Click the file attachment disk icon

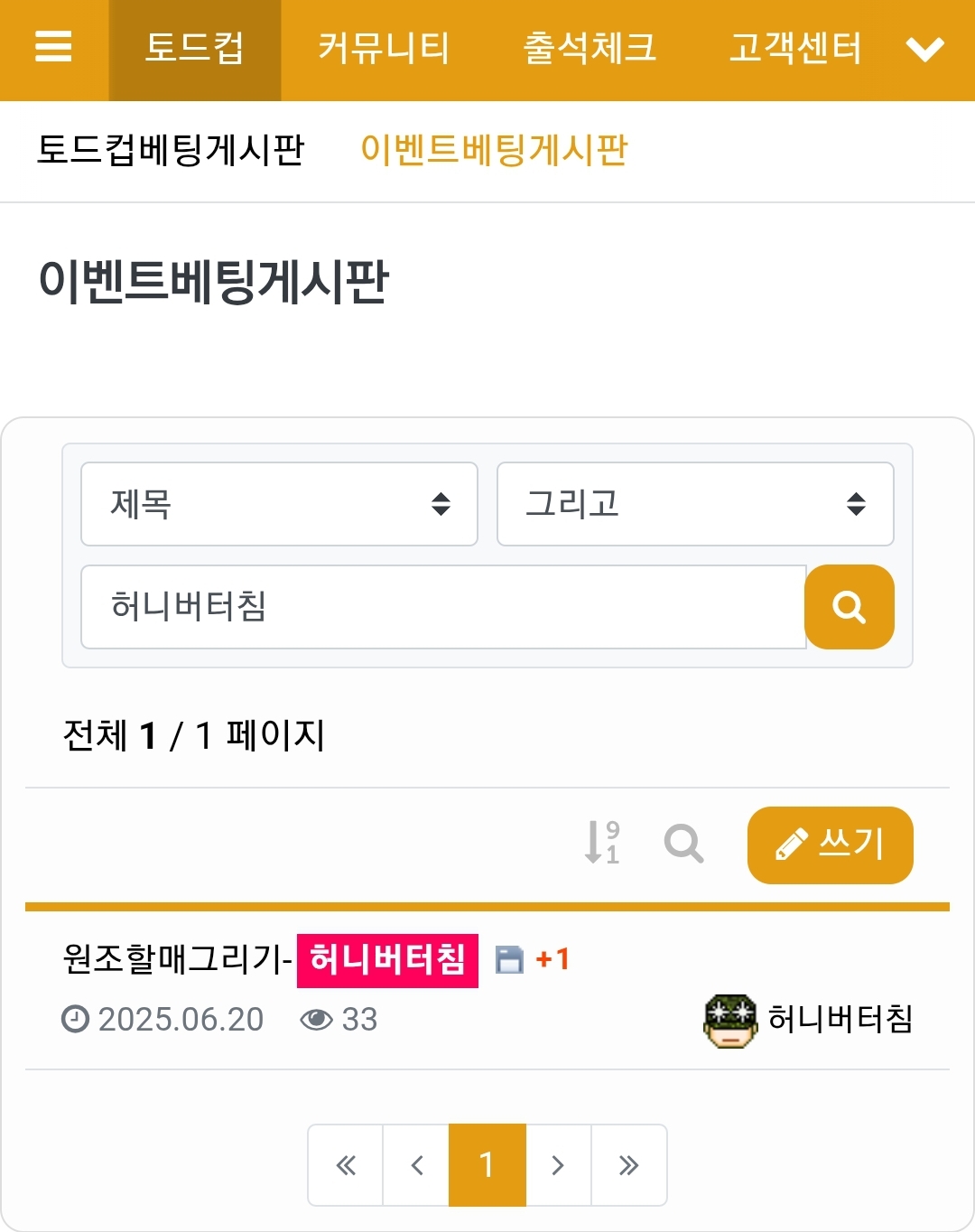[x=510, y=959]
